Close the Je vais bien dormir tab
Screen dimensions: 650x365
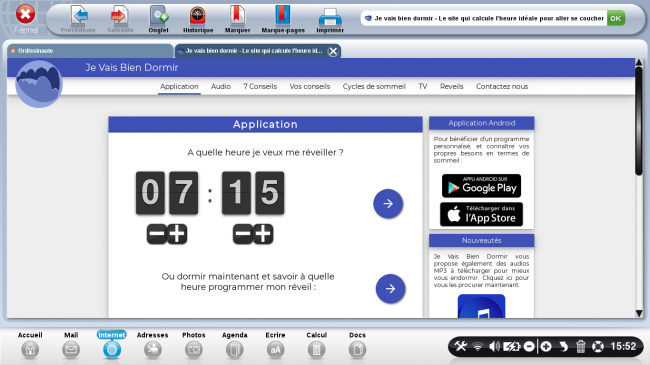point(332,51)
